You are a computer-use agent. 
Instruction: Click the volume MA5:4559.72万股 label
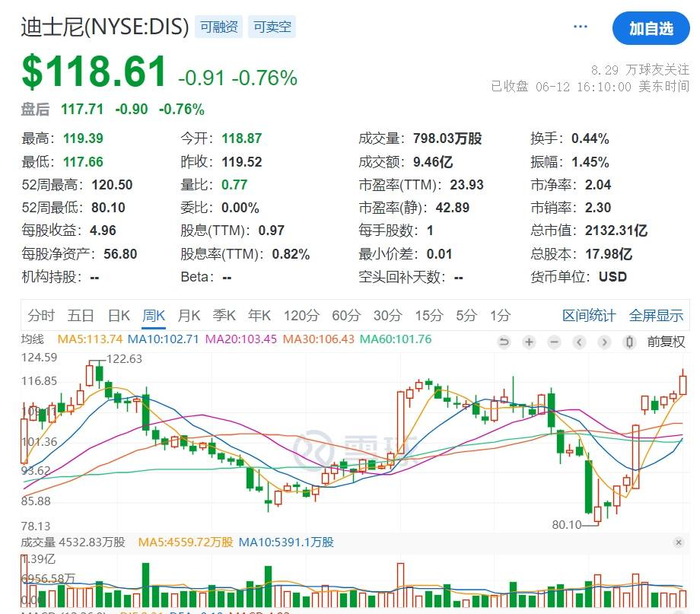pos(185,542)
